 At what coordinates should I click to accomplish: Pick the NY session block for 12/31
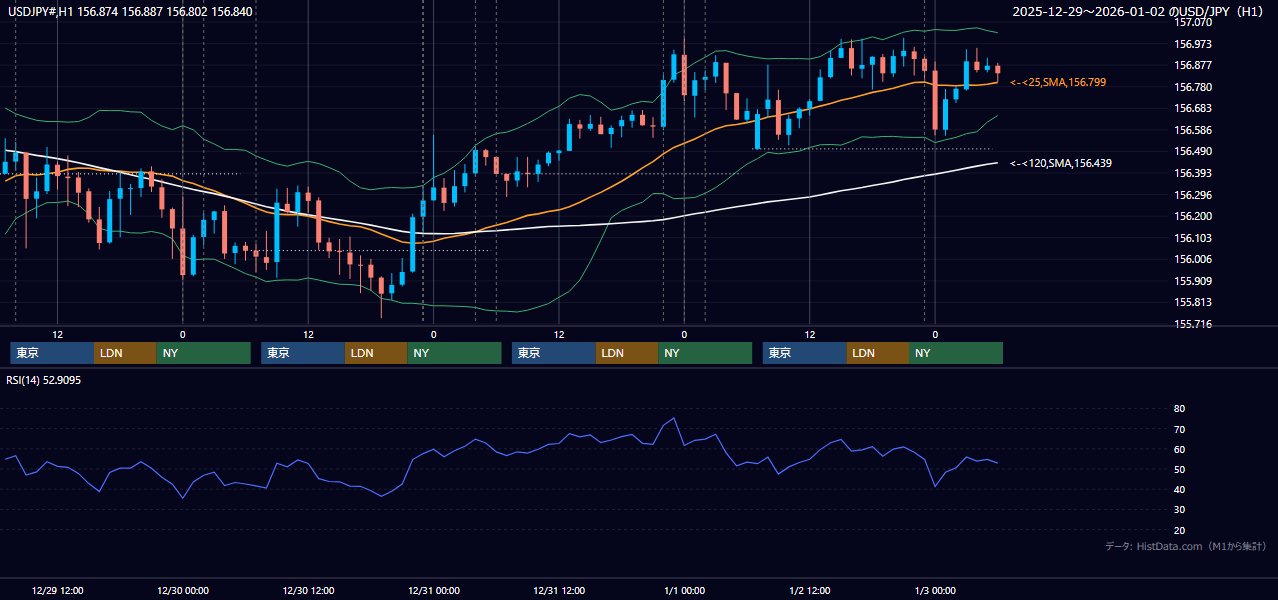pos(705,353)
